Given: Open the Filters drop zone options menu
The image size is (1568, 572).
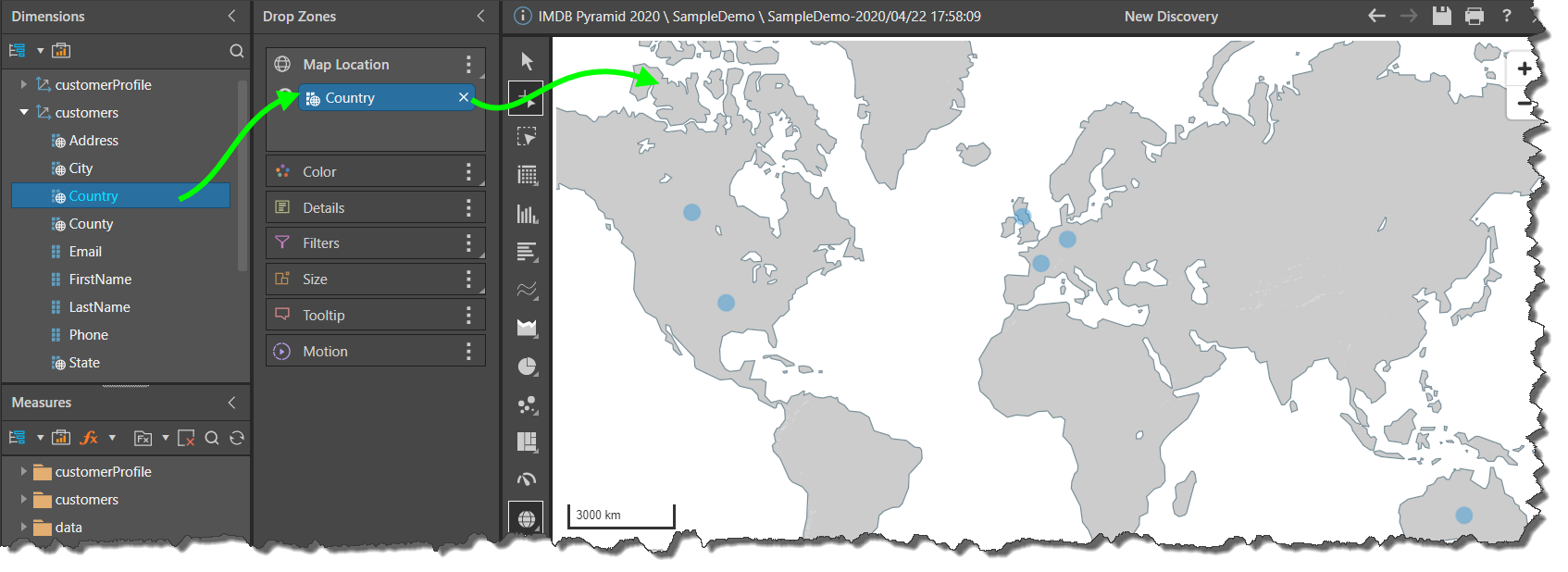Looking at the screenshot, I should (468, 243).
